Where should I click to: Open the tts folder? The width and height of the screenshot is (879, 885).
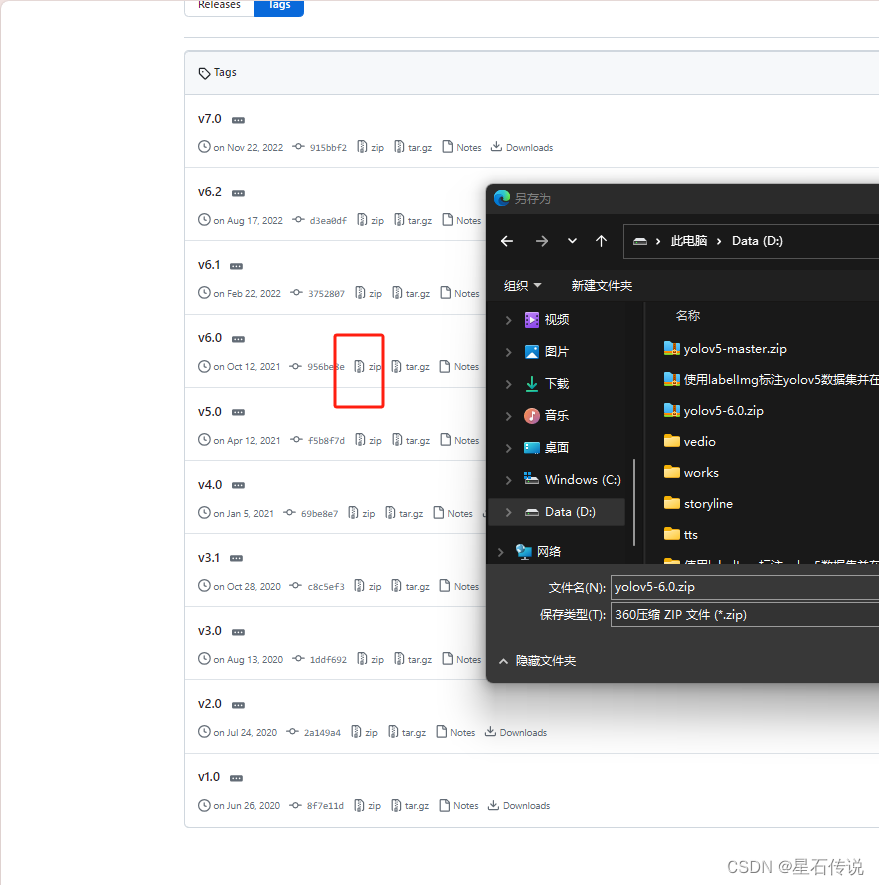[681, 534]
